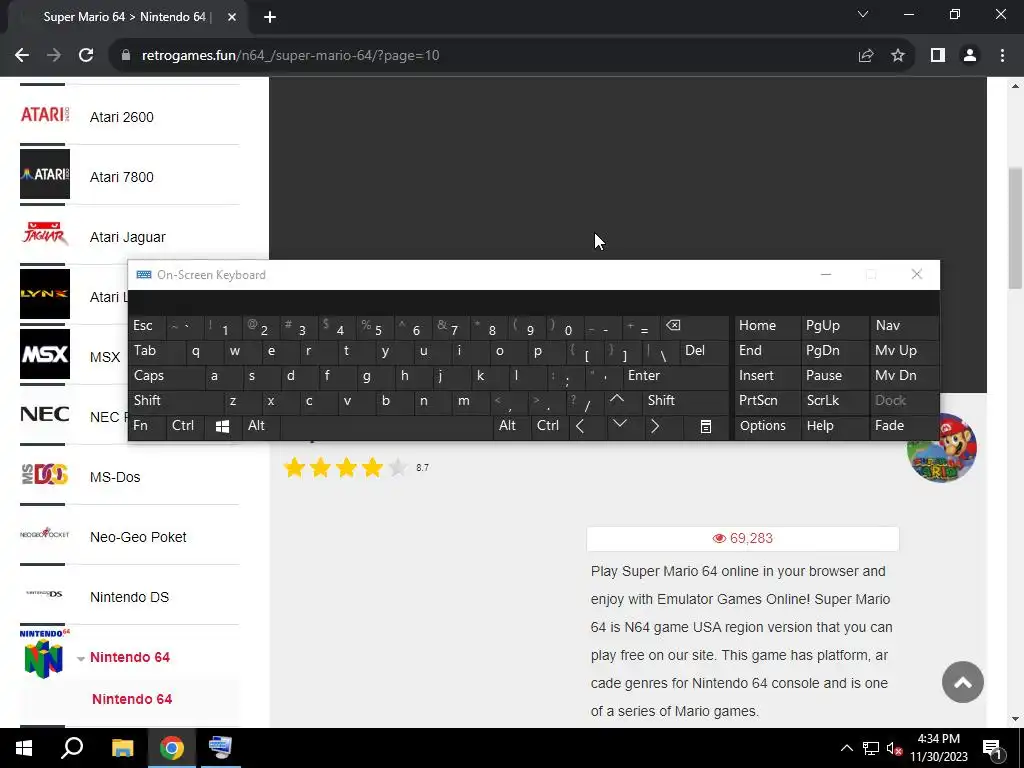1024x768 pixels.
Task: Tap the context menu key on keyboard
Action: tap(706, 426)
